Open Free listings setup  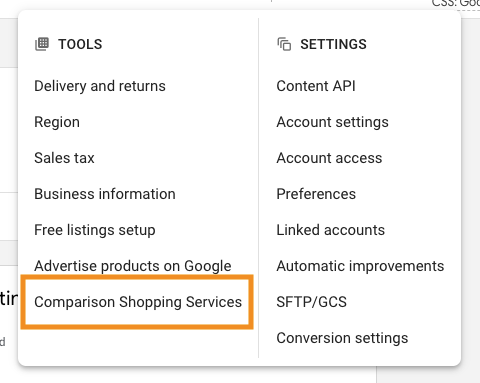tap(95, 230)
